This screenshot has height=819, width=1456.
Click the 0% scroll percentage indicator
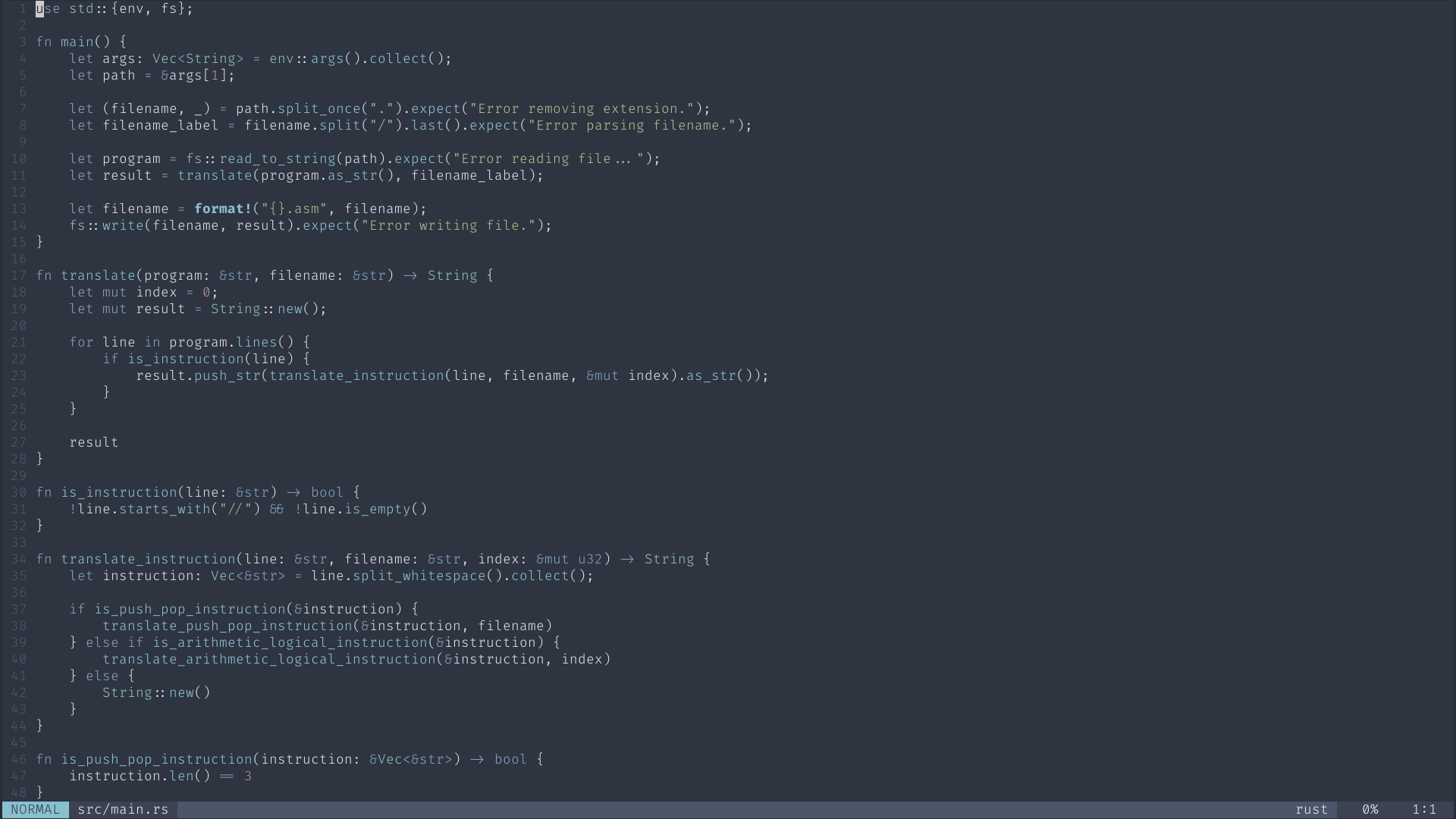tap(1370, 809)
